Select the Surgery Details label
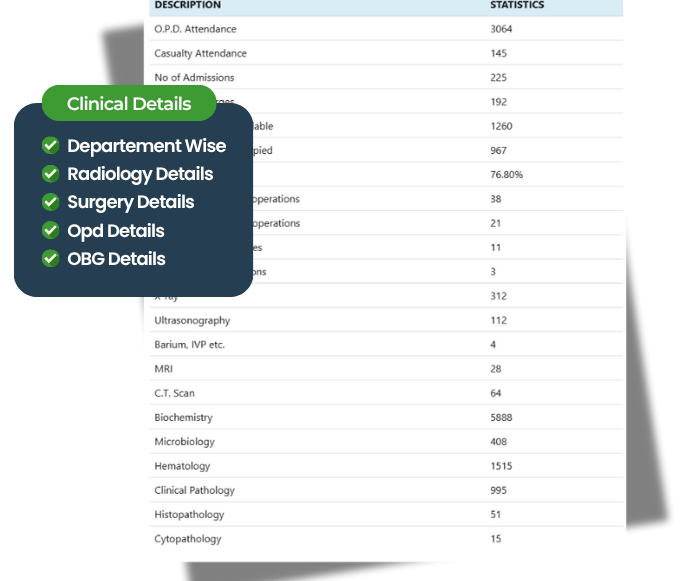Screen dimensions: 690x581 pos(131,202)
